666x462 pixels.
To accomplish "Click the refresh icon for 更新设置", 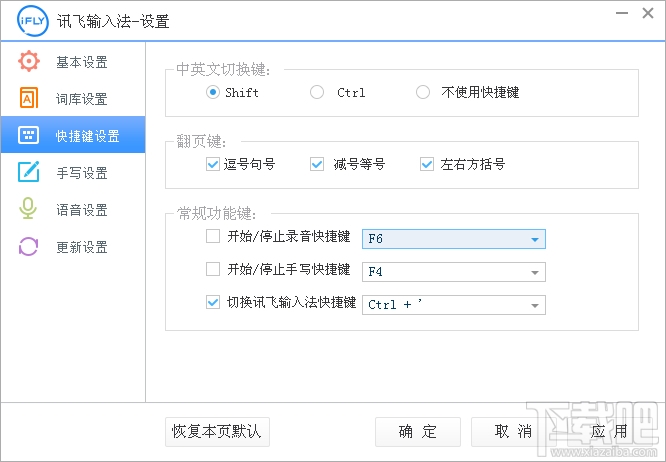I will 28,246.
